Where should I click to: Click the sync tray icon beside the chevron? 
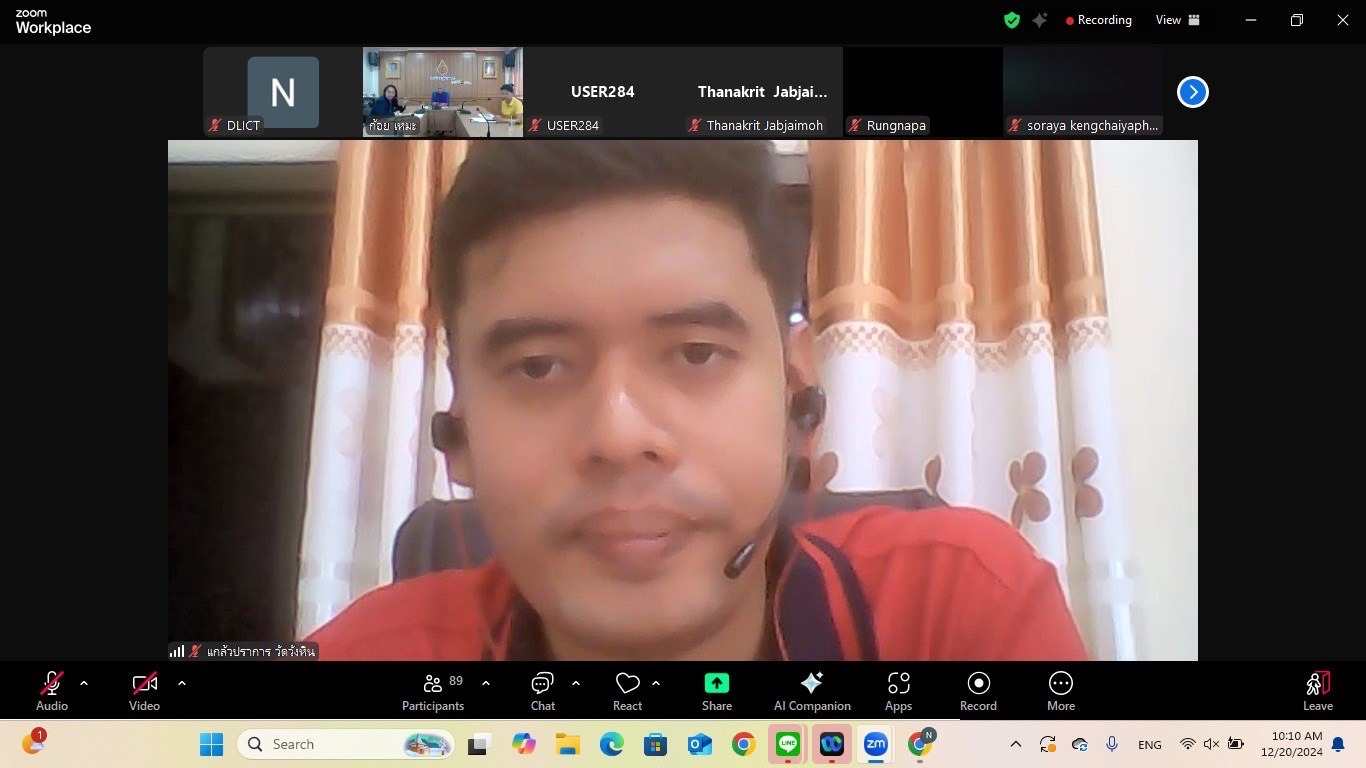point(1048,744)
